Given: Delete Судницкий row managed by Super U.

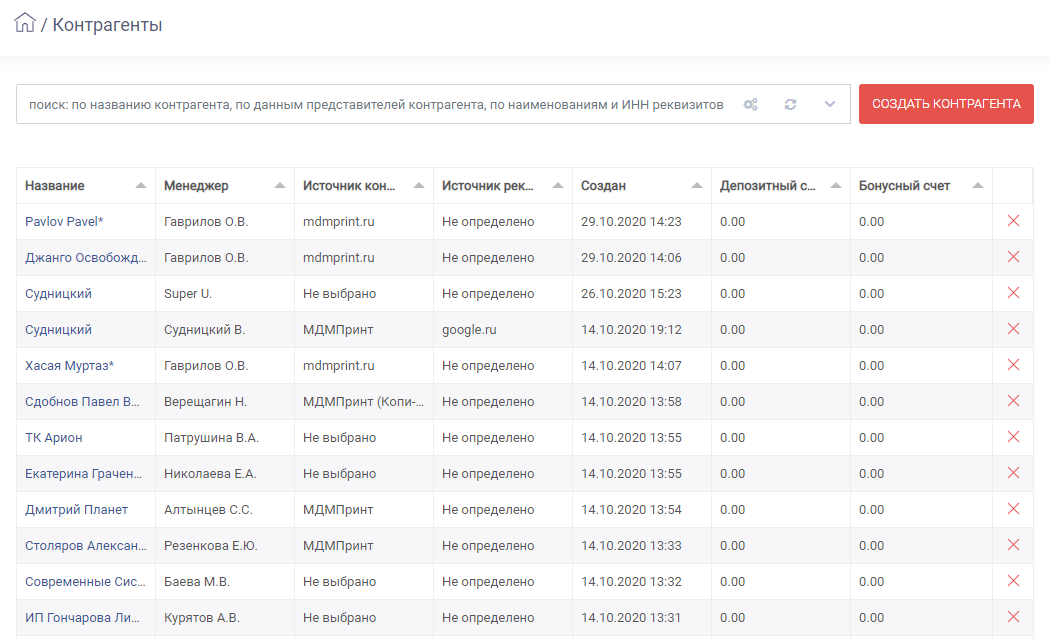Looking at the screenshot, I should (x=1013, y=293).
